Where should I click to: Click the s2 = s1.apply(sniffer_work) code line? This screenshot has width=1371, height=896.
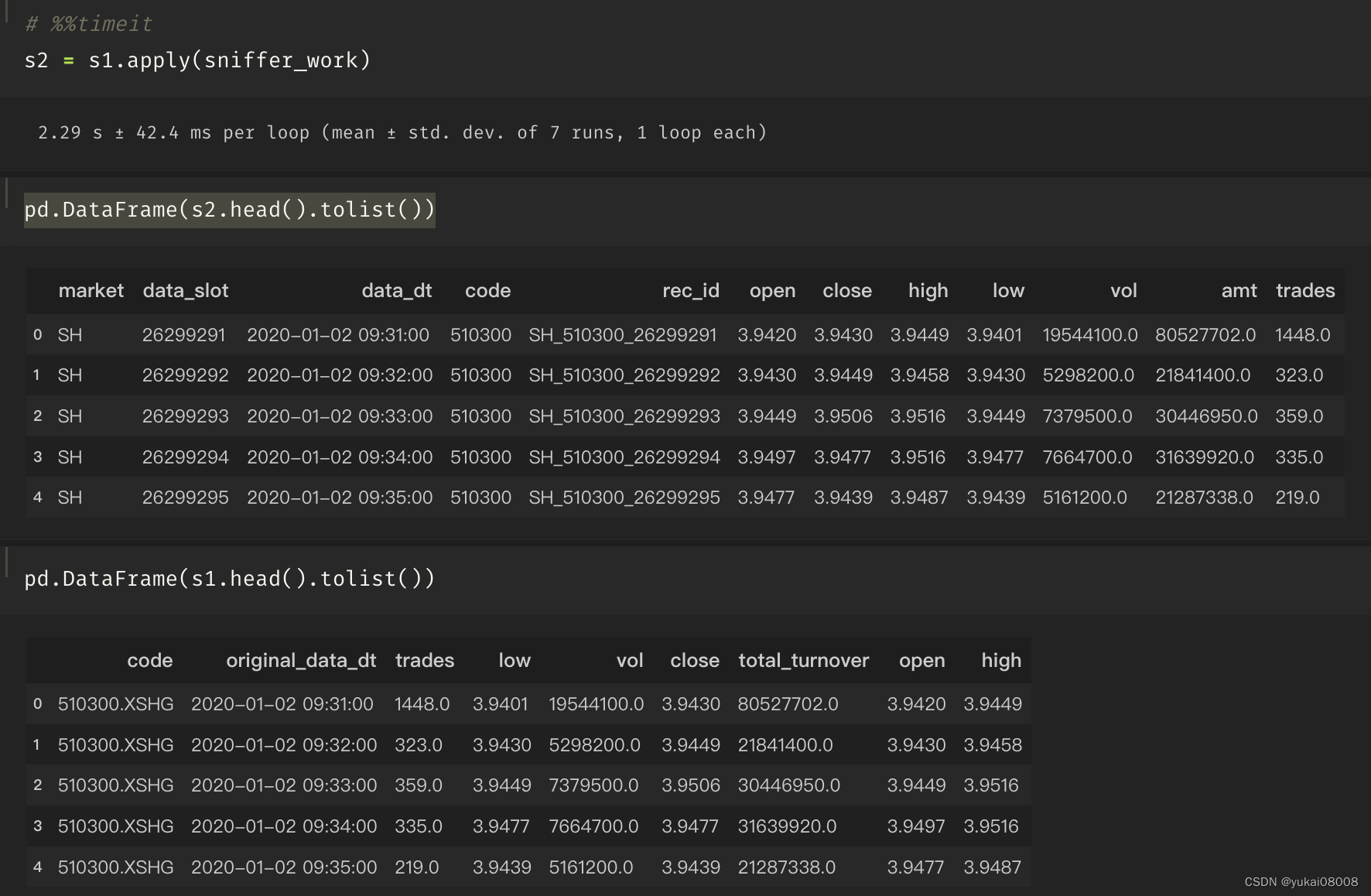click(198, 60)
